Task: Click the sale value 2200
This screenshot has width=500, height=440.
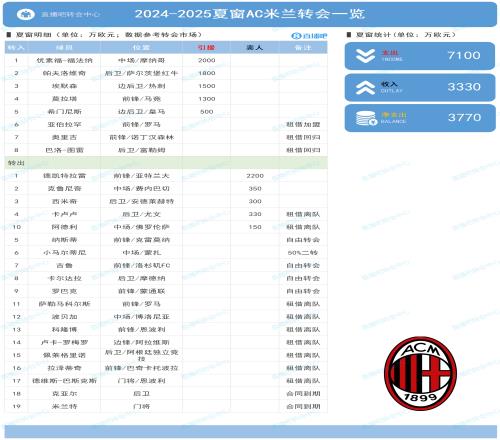Action: 255,176
